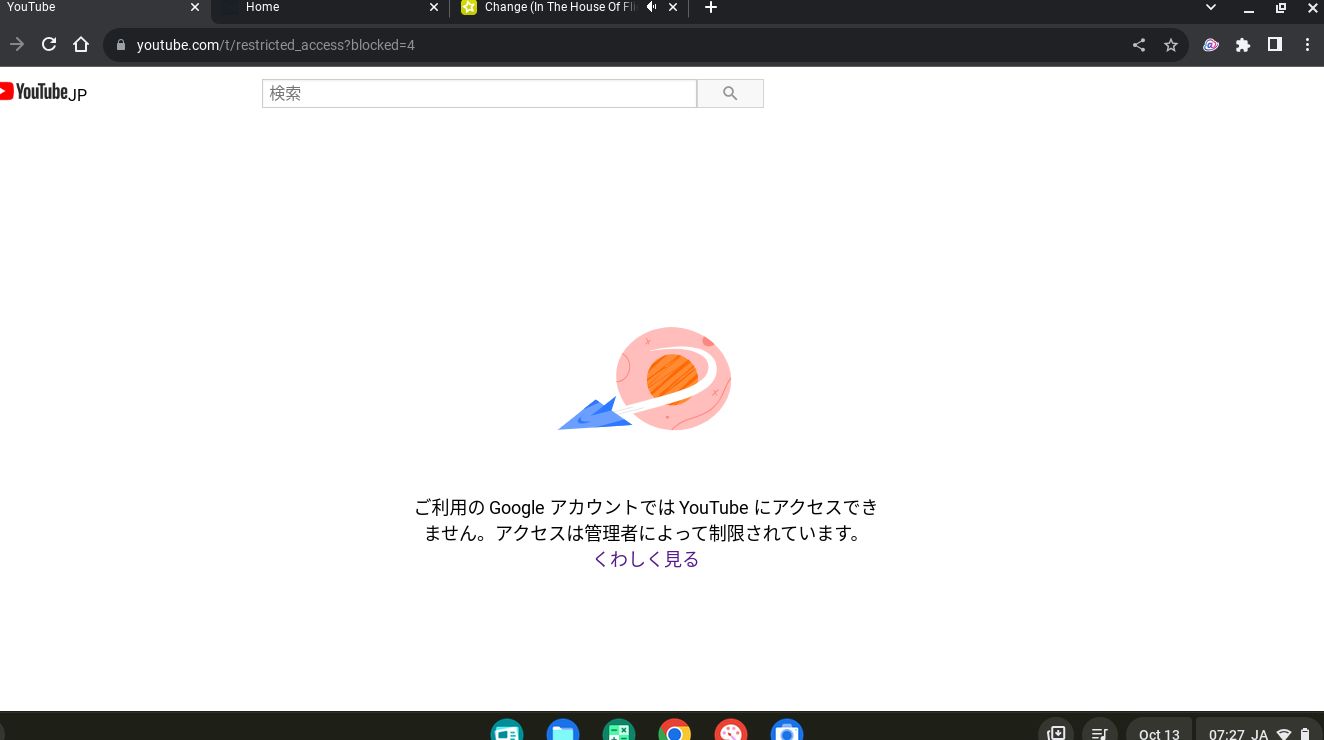View site info via the lock icon
The image size is (1324, 740).
pos(121,45)
